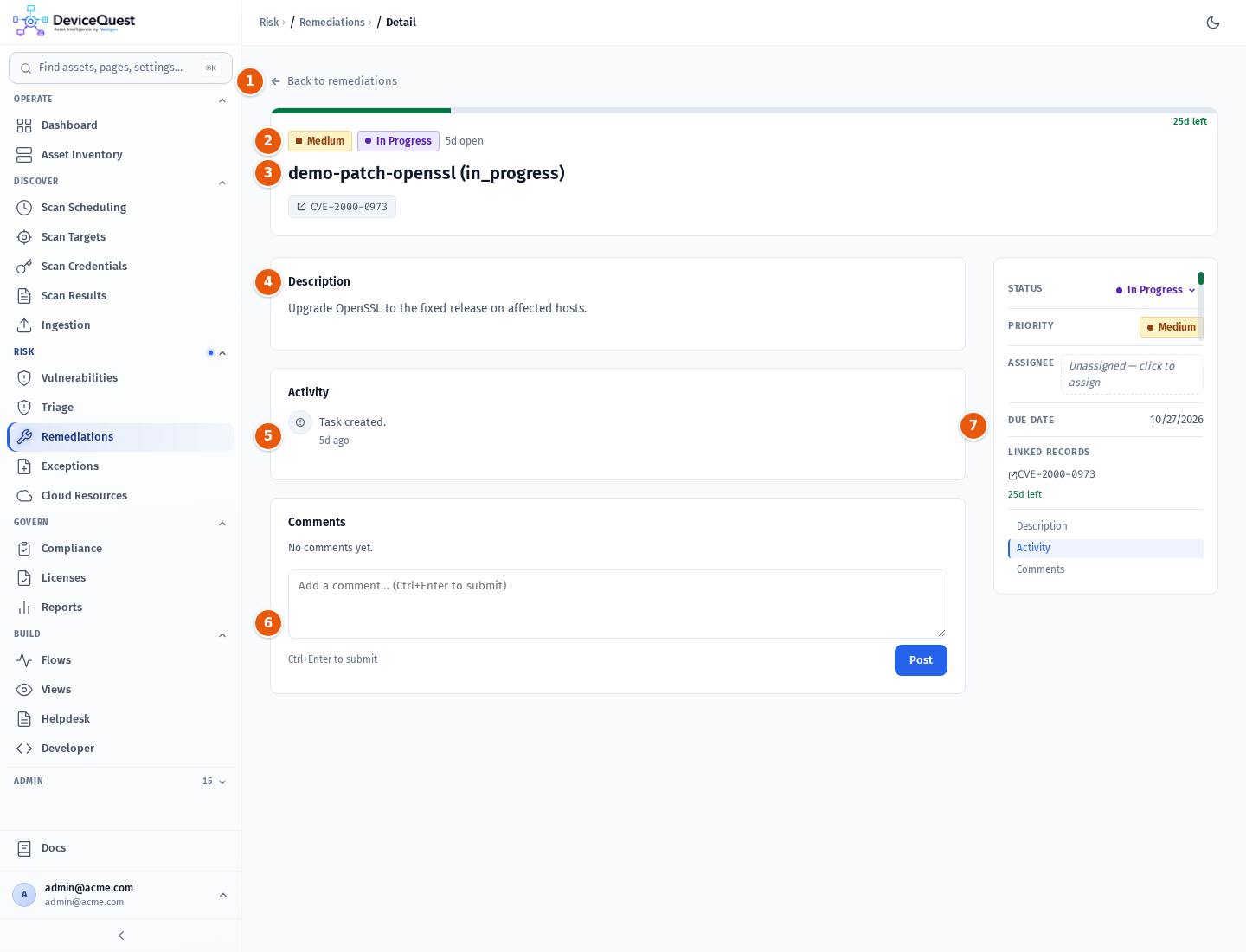Click the Compliance clipboard icon

(24, 549)
